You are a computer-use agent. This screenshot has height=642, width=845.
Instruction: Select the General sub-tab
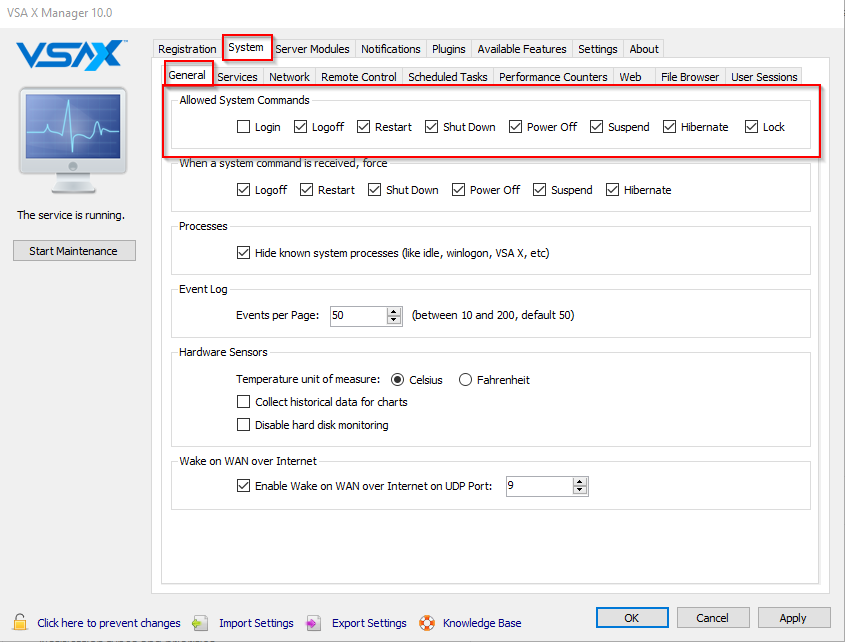tap(187, 75)
